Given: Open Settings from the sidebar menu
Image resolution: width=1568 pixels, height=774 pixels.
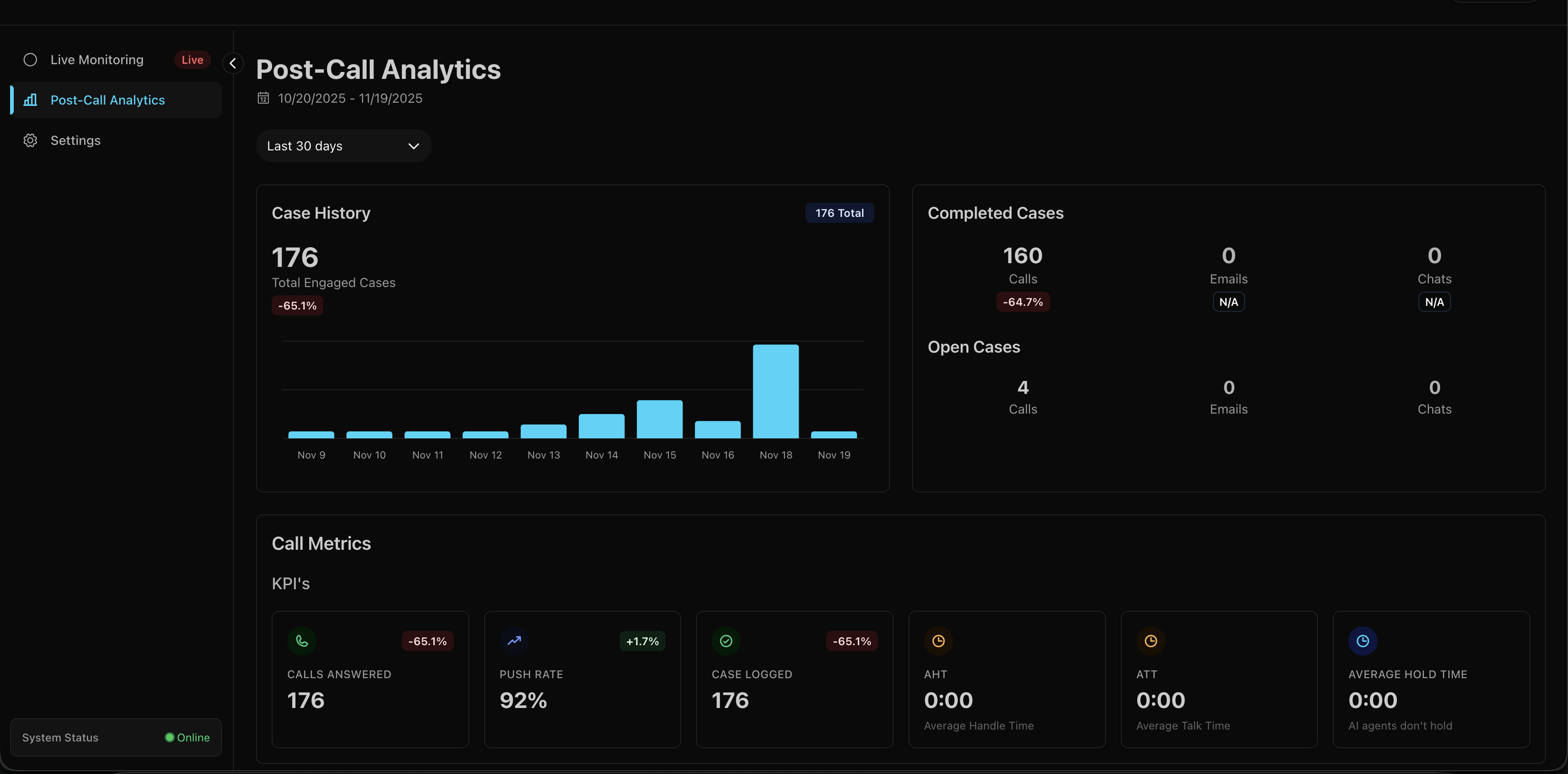Looking at the screenshot, I should pos(76,140).
